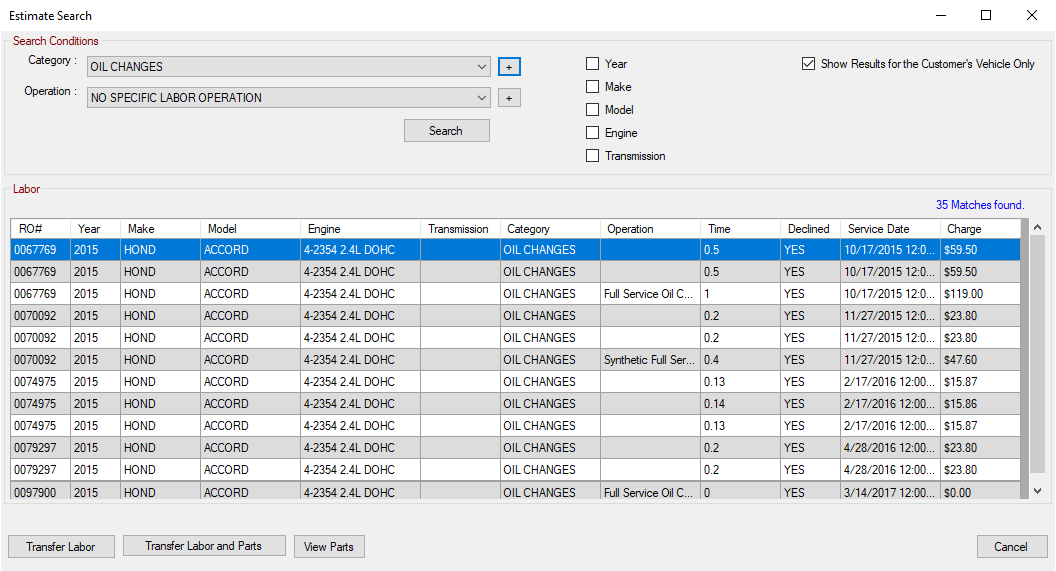Sort by the Transmission column header
The image size is (1056, 571).
(x=460, y=229)
